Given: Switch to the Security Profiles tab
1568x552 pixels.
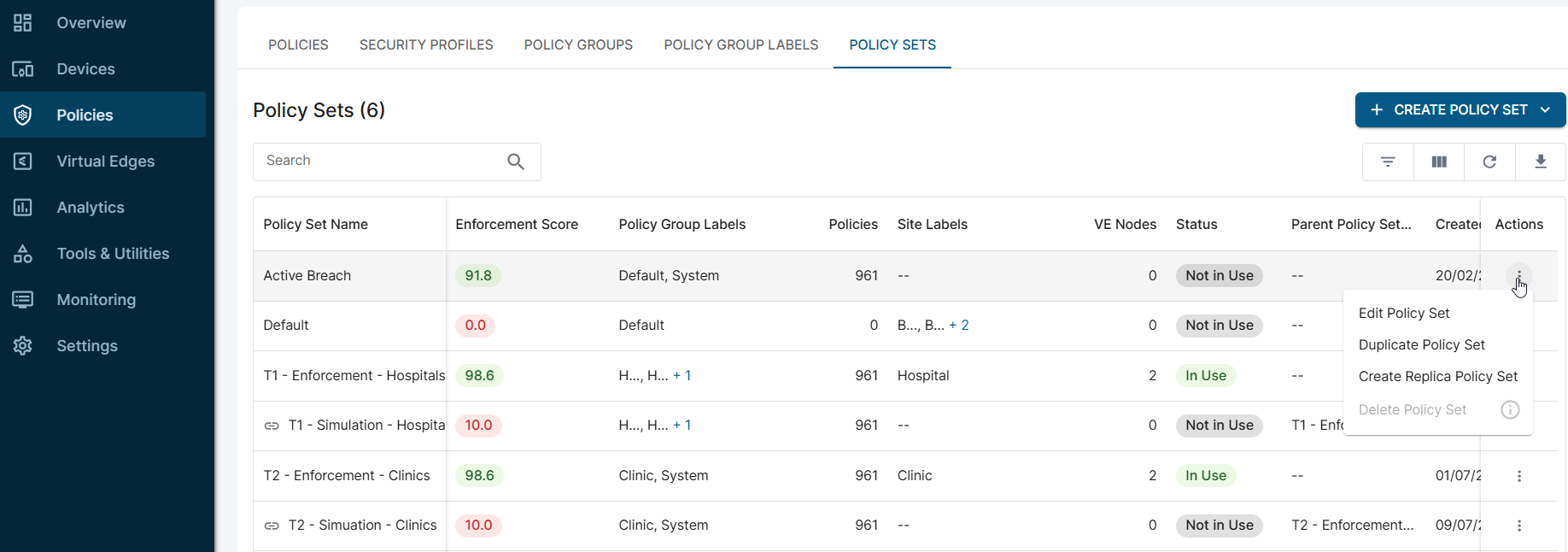Looking at the screenshot, I should (x=426, y=45).
